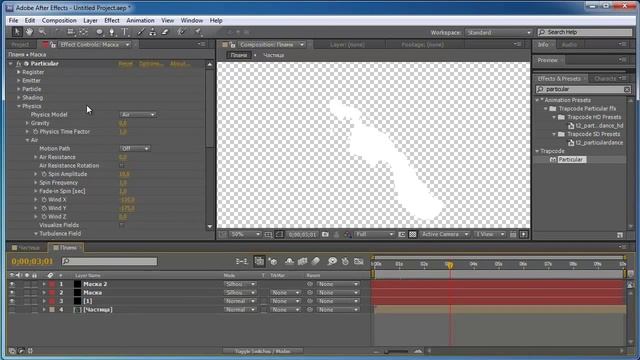Toggle Live Update in timeline
The height and width of the screenshot is (360, 640).
click(259, 261)
